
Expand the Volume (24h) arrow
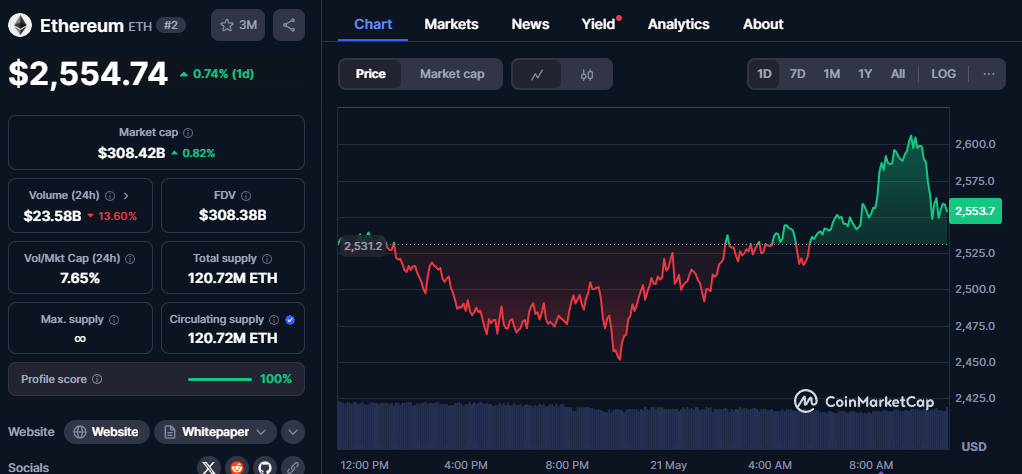point(126,196)
